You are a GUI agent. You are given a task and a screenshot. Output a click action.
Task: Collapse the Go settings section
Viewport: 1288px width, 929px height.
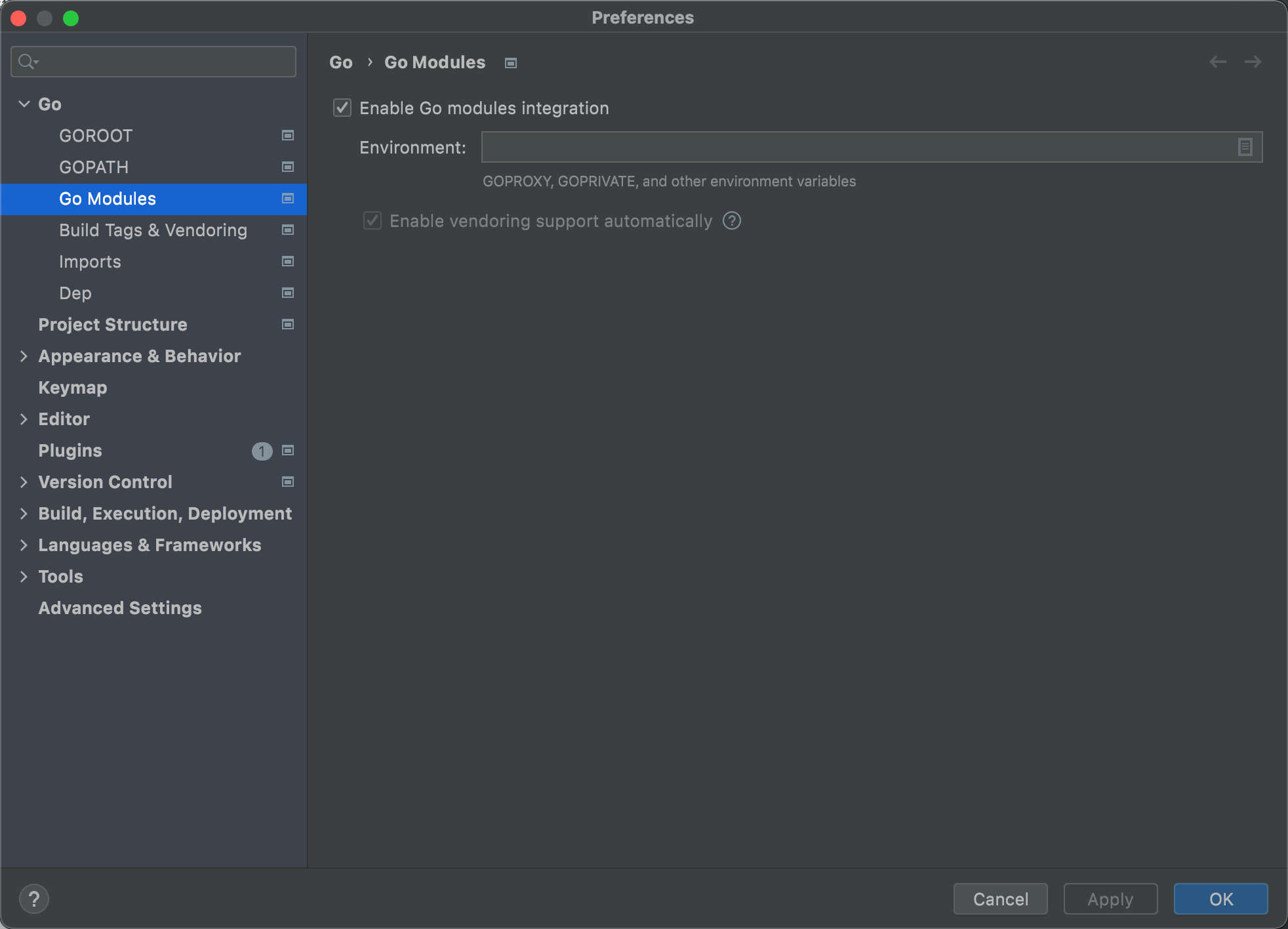point(24,104)
